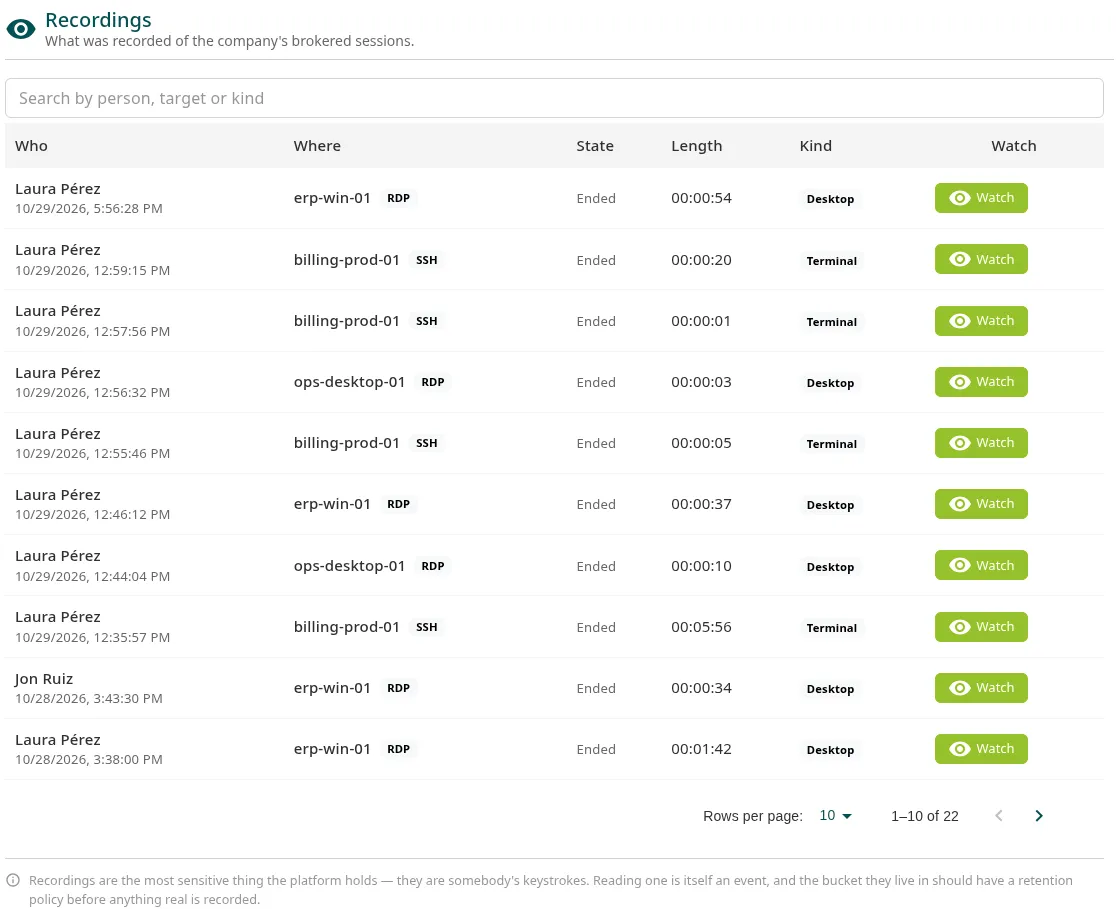
Task: Click the length value 00:05:56
Action: click(701, 627)
